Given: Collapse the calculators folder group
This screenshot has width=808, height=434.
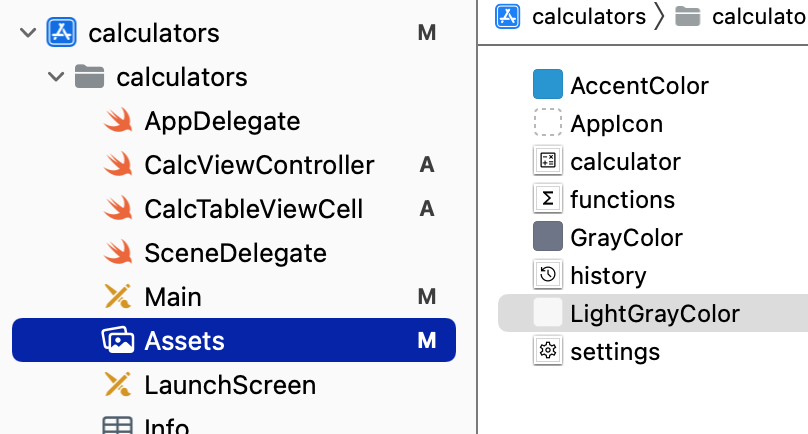Looking at the screenshot, I should coord(56,77).
